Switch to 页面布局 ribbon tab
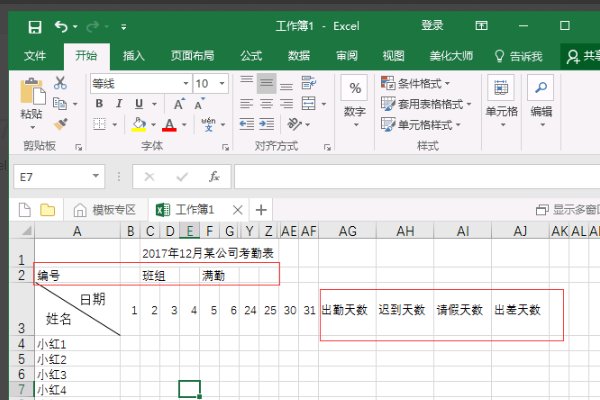600x400 pixels. point(192,56)
